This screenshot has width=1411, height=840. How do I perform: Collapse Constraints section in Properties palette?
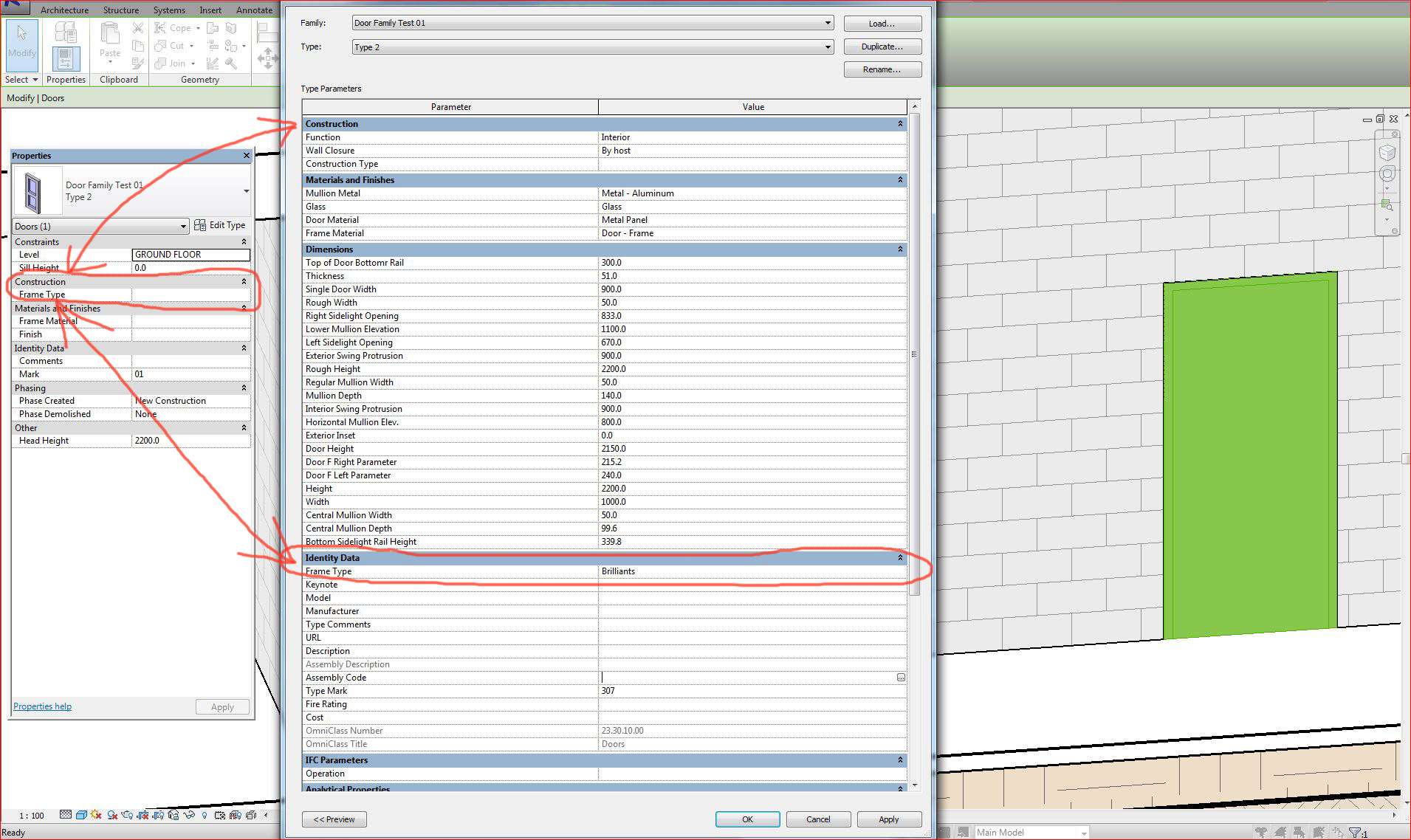click(244, 242)
